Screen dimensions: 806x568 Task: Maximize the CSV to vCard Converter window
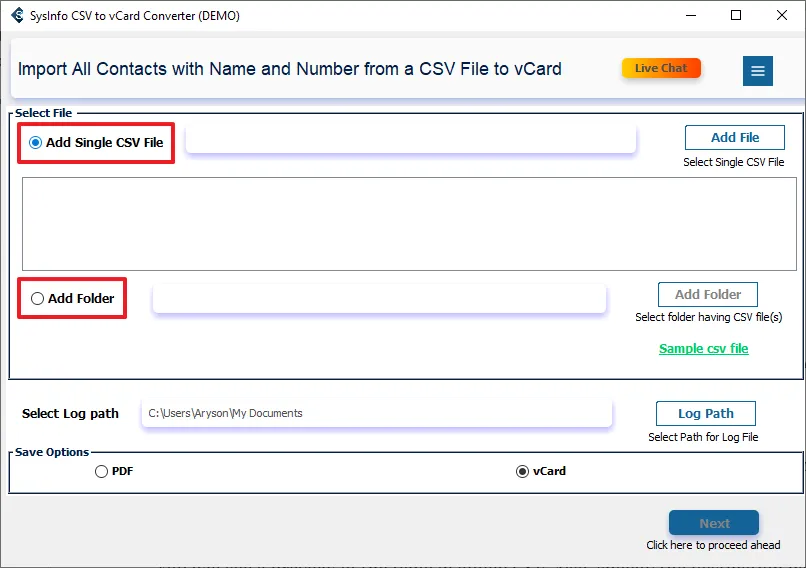736,15
